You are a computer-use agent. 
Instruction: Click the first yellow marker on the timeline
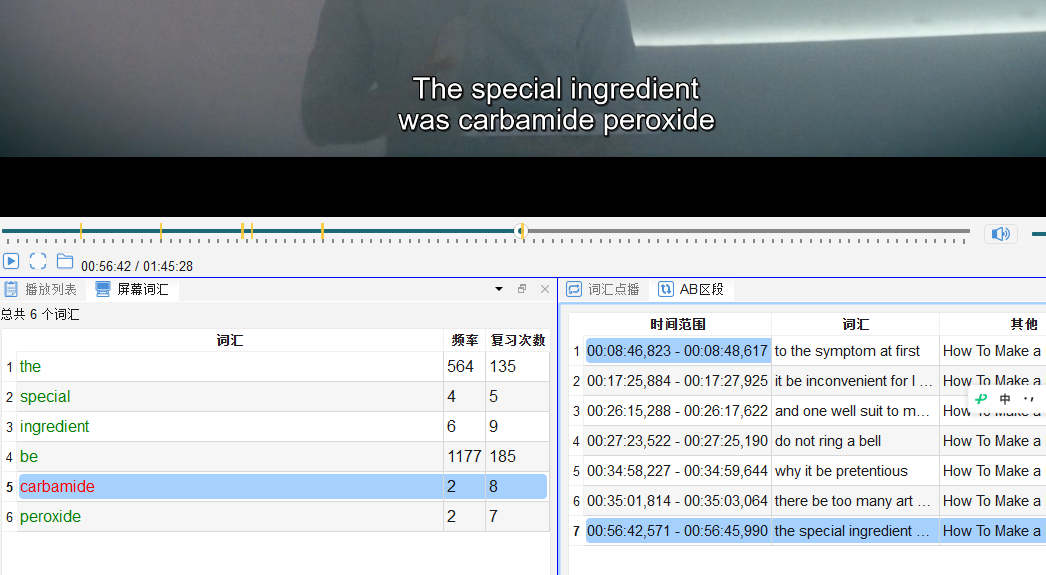pos(81,231)
